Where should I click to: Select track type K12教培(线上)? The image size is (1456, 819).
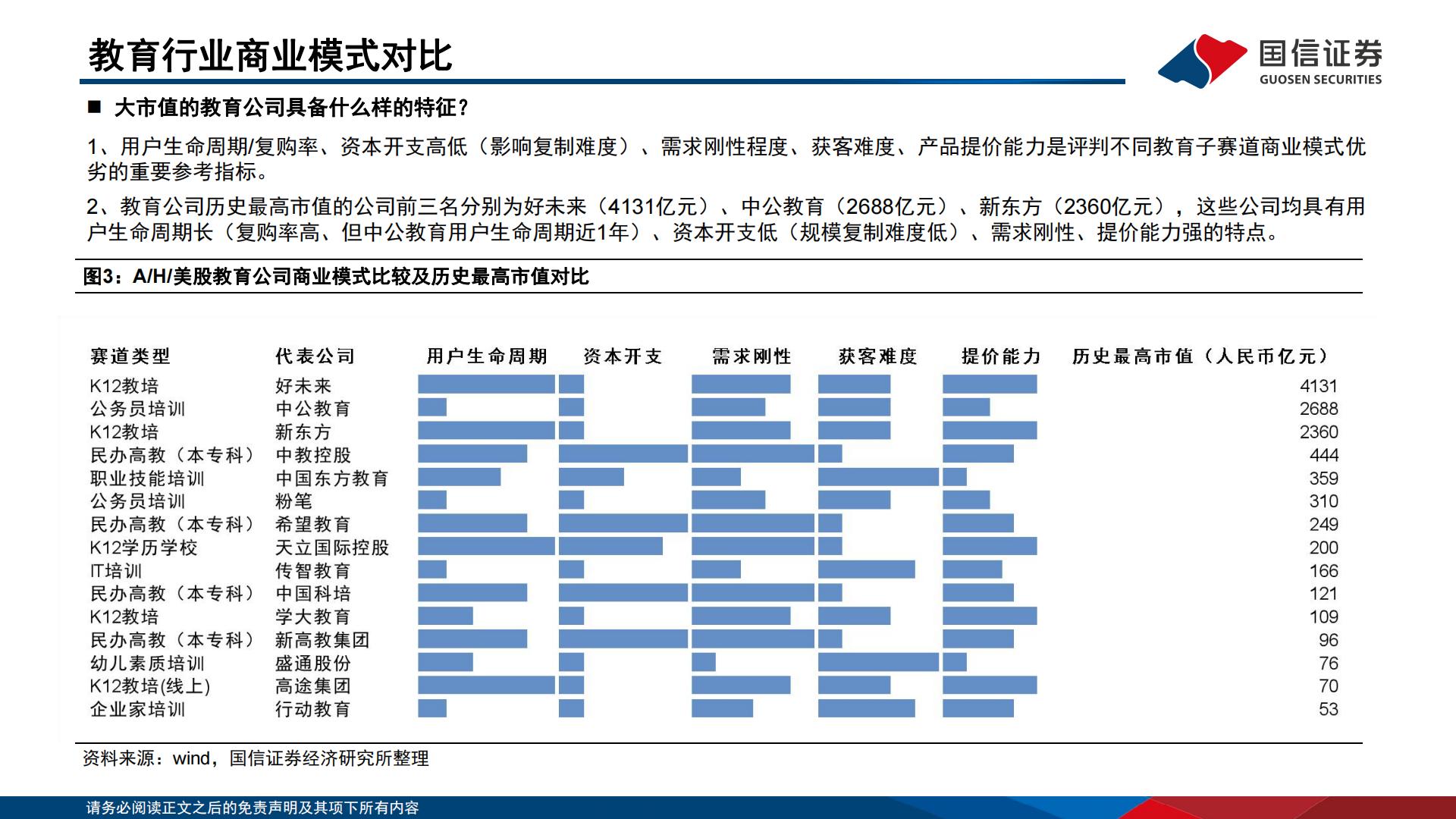150,686
